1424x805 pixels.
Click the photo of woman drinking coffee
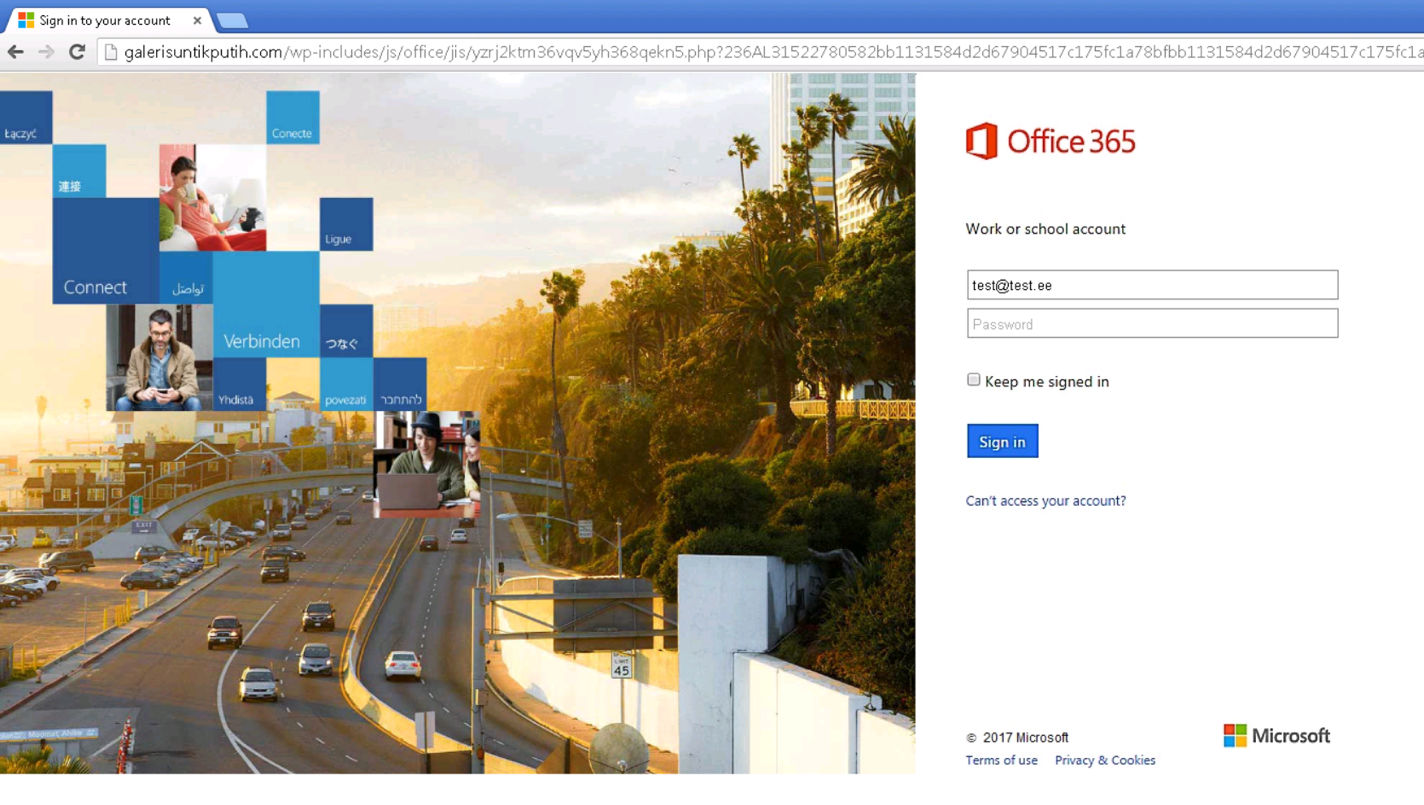click(x=212, y=197)
